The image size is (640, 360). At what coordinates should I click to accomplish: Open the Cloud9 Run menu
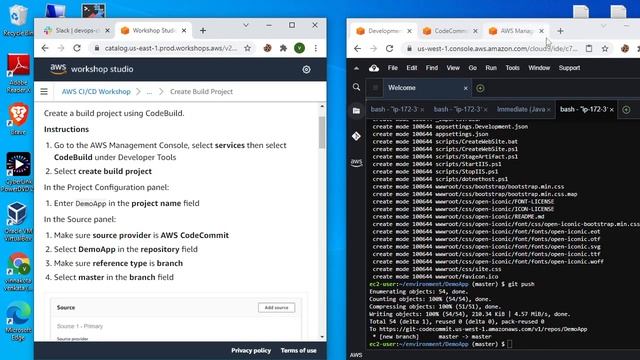(x=491, y=68)
